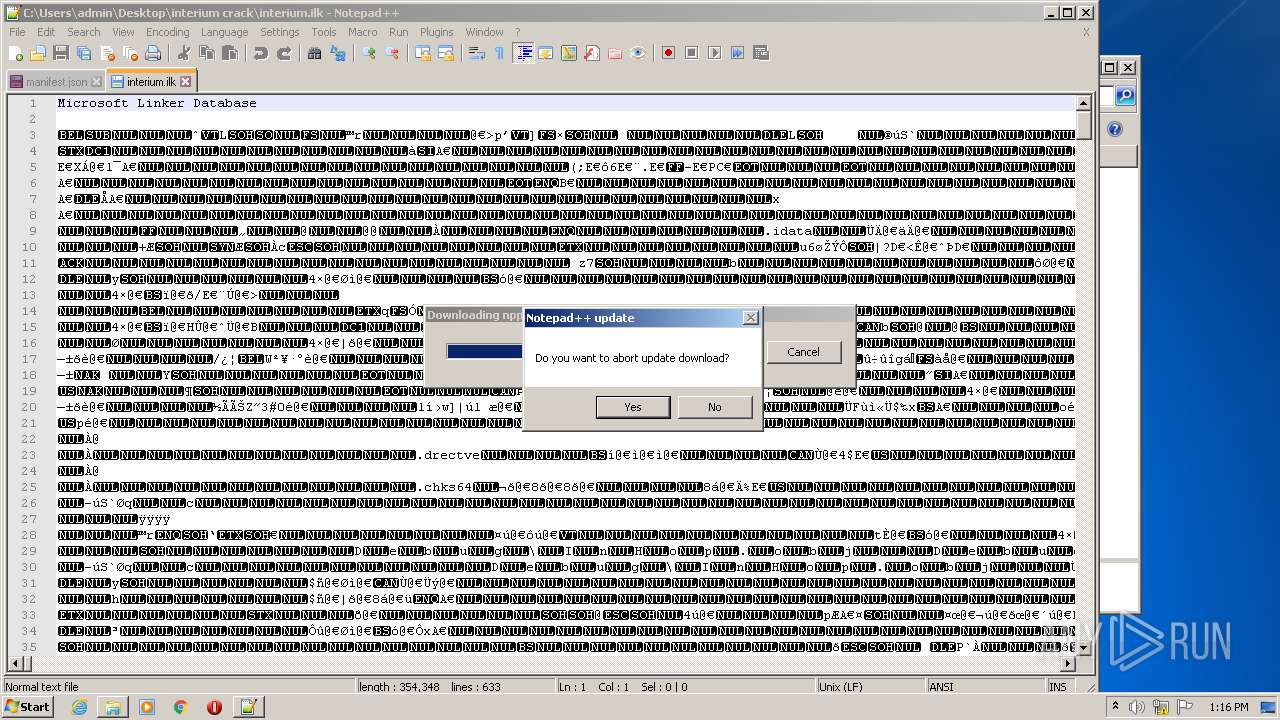This screenshot has height=720, width=1280.
Task: Save the current file with toolbar icon
Action: click(61, 53)
